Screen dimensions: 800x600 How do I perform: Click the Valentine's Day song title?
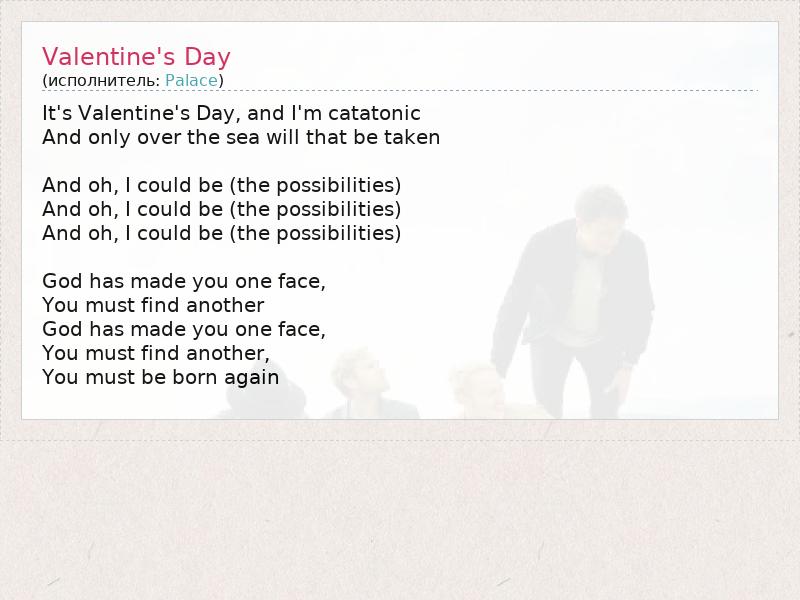click(x=136, y=57)
